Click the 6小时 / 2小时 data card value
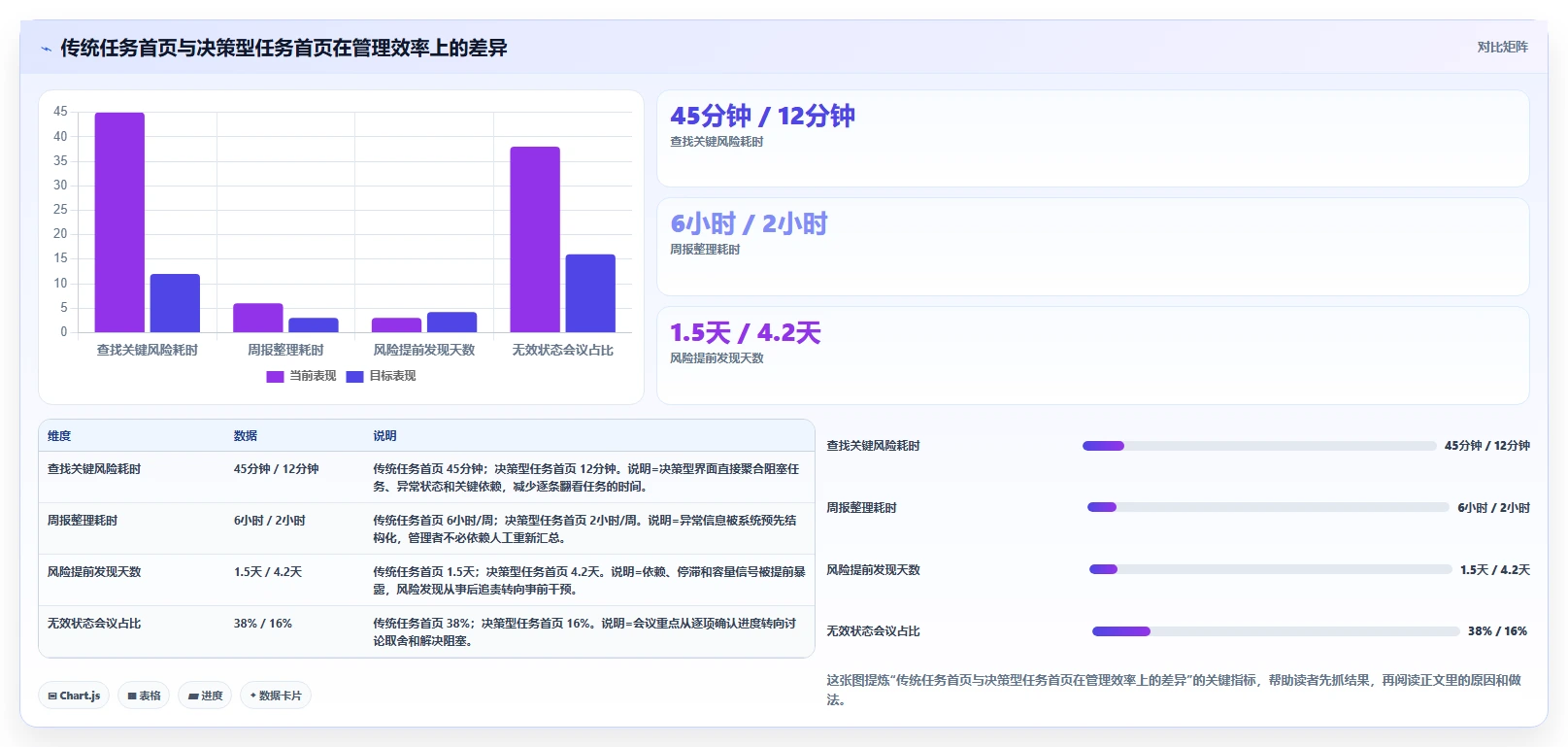Viewport: 1568px width, 747px height. point(749,224)
